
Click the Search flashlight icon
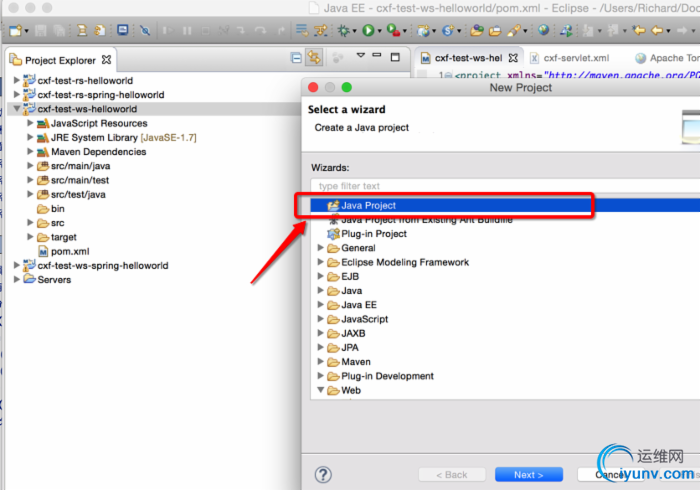(514, 31)
